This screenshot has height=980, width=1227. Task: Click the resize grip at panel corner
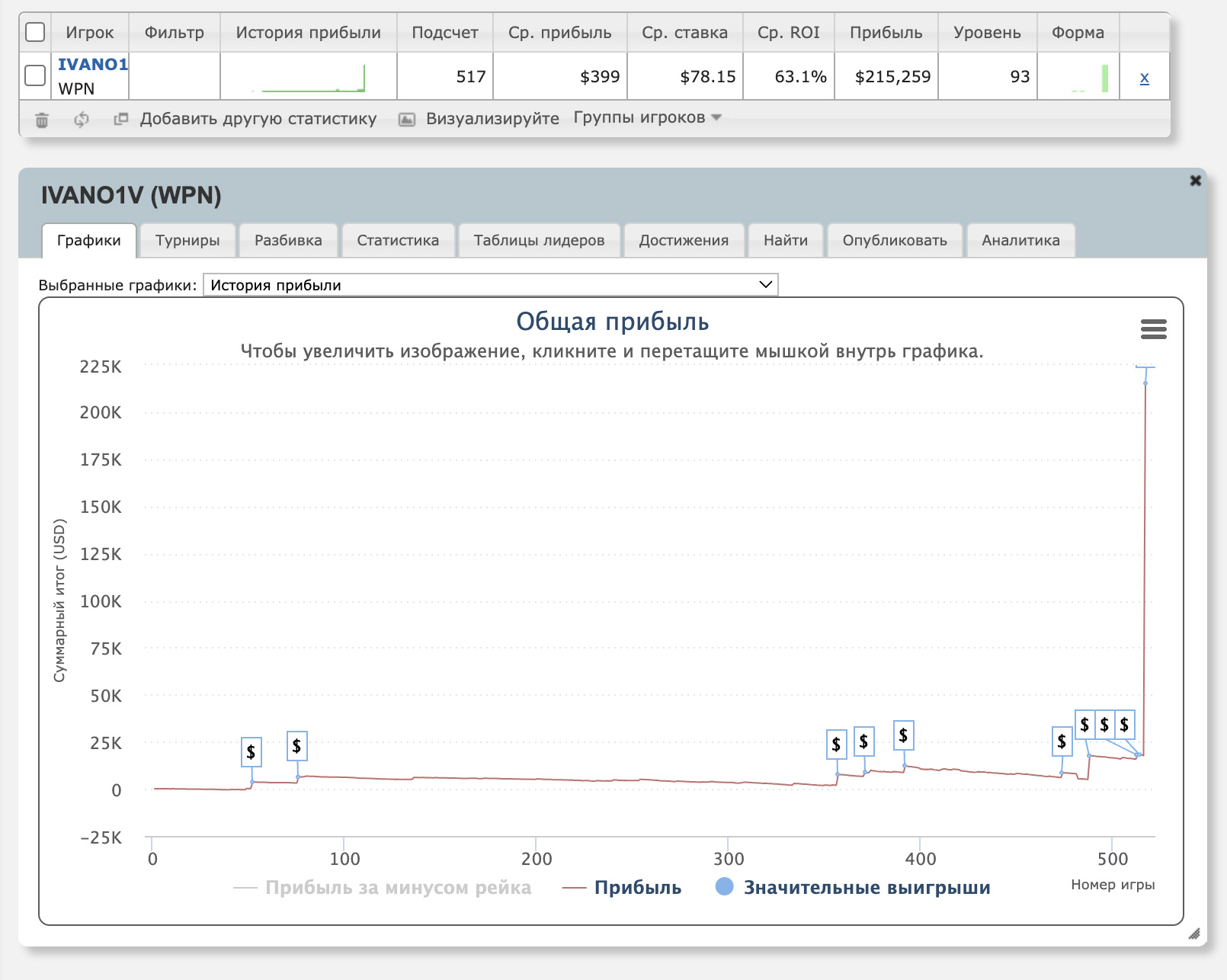tap(1193, 934)
